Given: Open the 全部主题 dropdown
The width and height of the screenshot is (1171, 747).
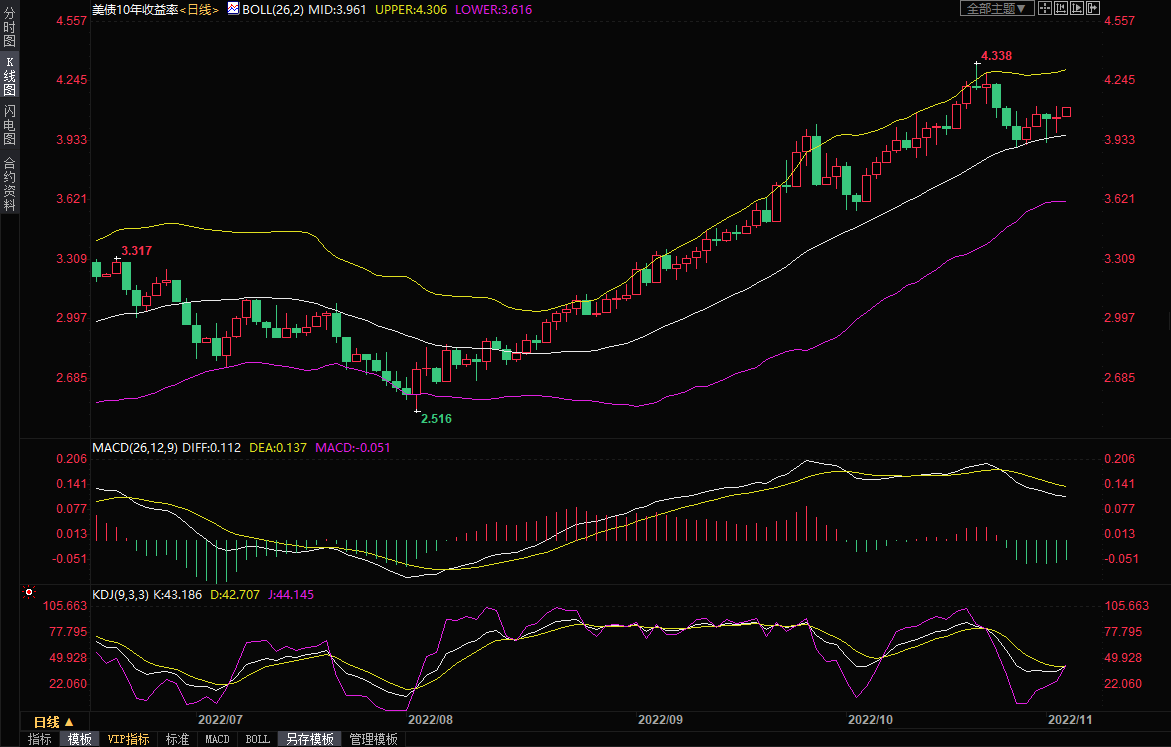Looking at the screenshot, I should click(x=995, y=8).
